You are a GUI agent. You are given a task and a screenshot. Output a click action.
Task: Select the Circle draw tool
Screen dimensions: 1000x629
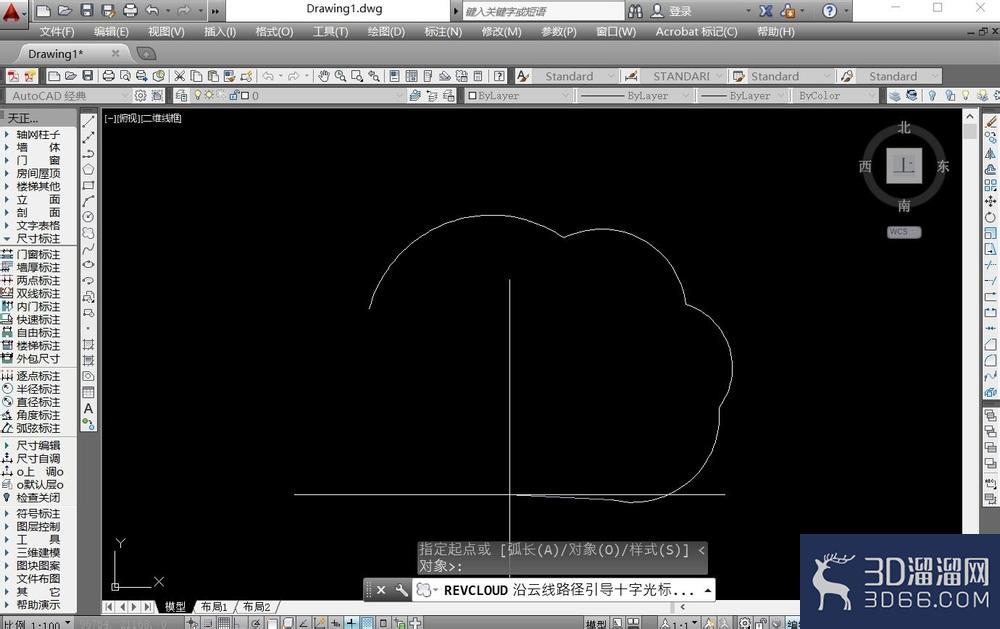tap(89, 217)
